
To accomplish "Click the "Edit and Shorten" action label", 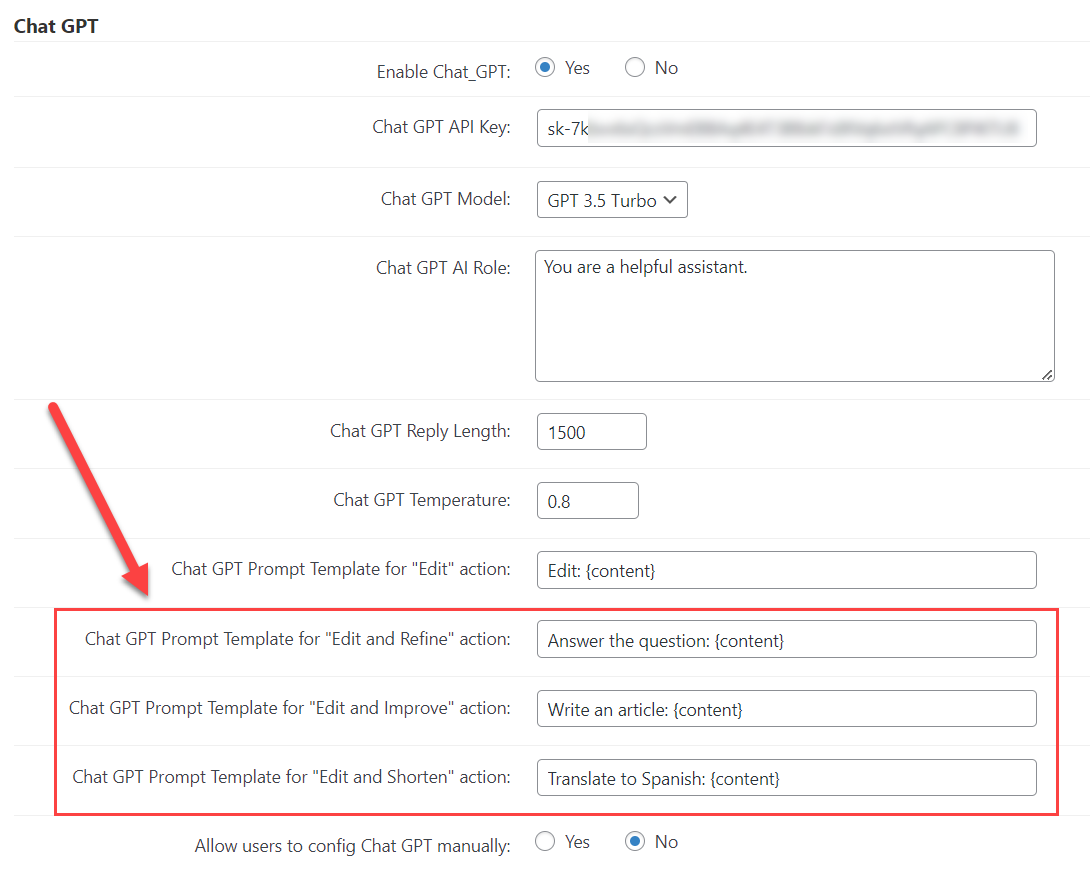I will [x=291, y=777].
